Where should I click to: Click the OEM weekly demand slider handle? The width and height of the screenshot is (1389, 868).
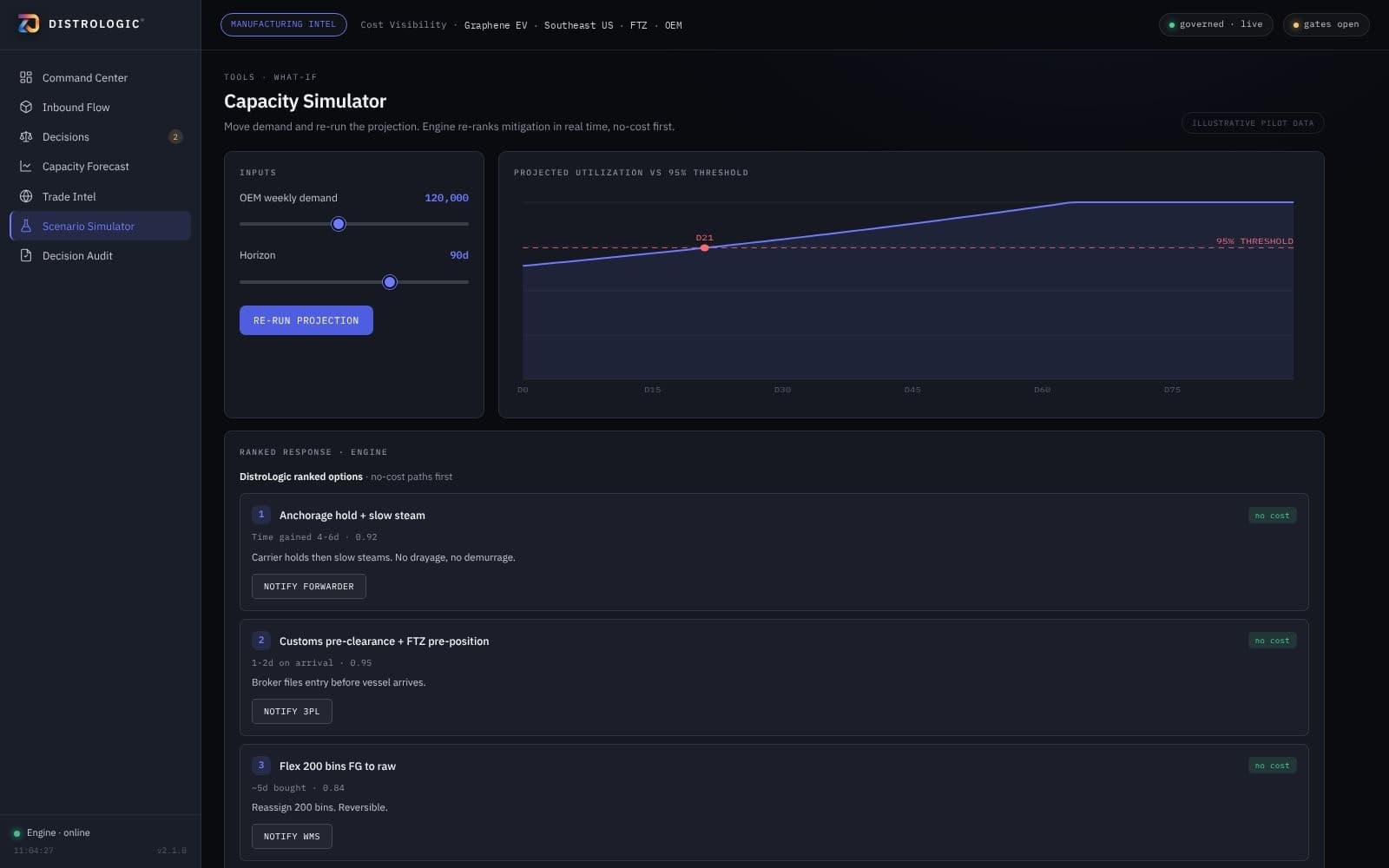[339, 224]
